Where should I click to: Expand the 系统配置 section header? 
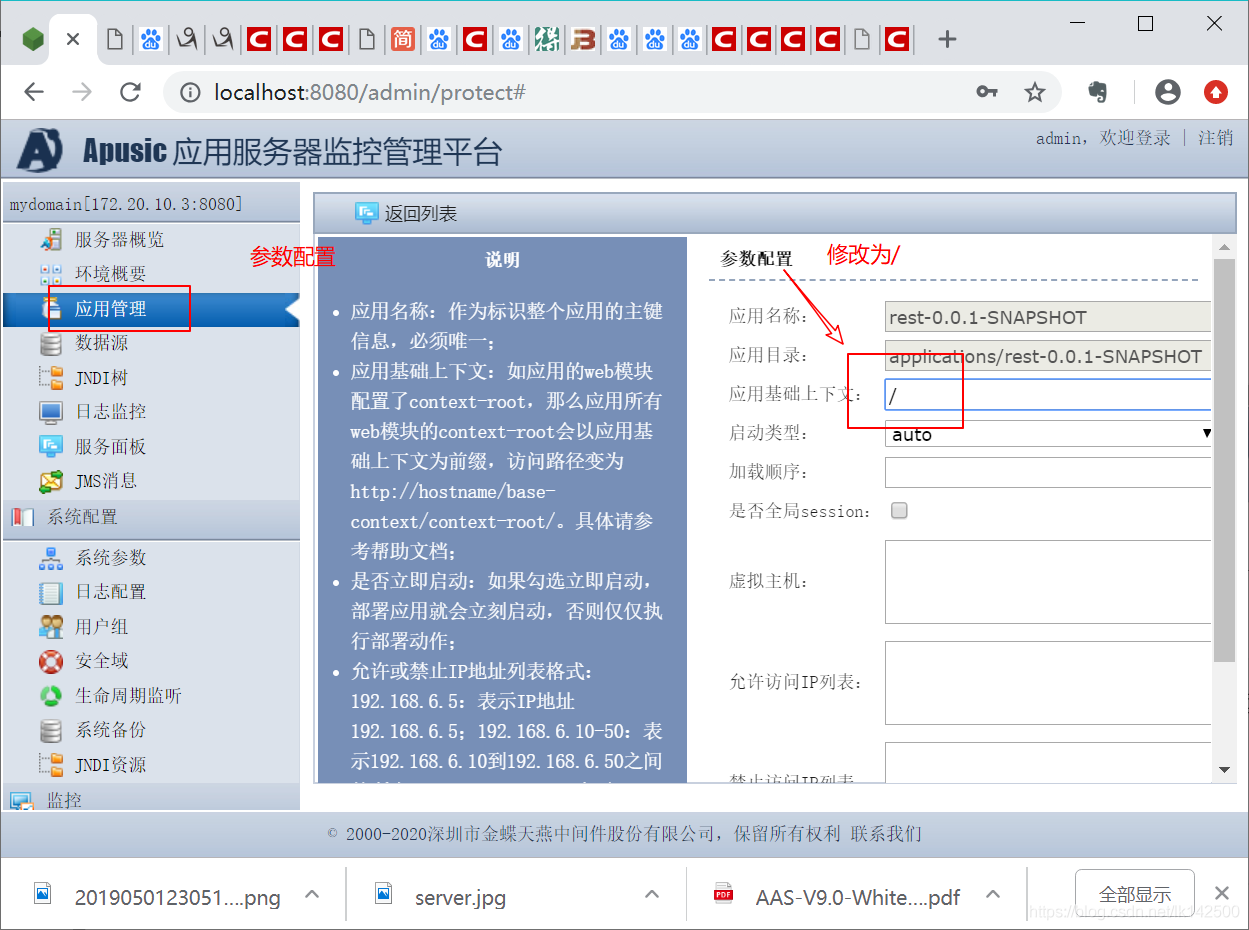pyautogui.click(x=83, y=519)
